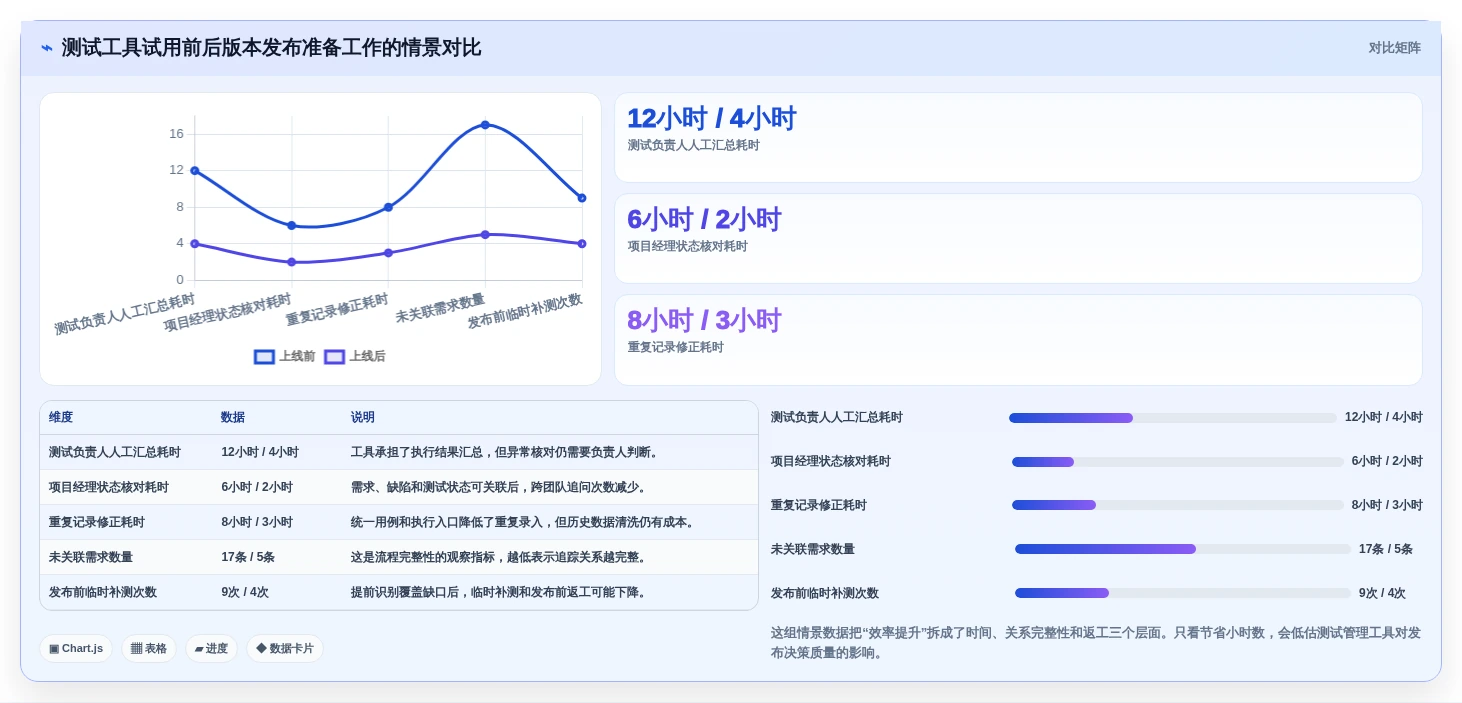
Task: Click table cell 测试负责人人工汇总耗时
Action: tap(115, 453)
